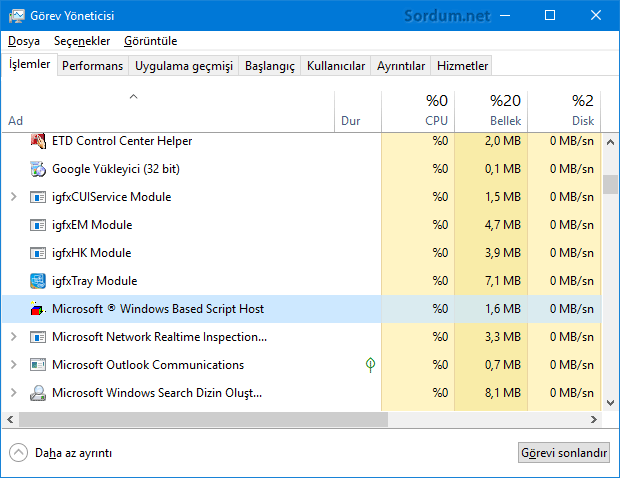Click the horizontal scrollbar thumb
Screen dimensions: 620x478
(203, 419)
